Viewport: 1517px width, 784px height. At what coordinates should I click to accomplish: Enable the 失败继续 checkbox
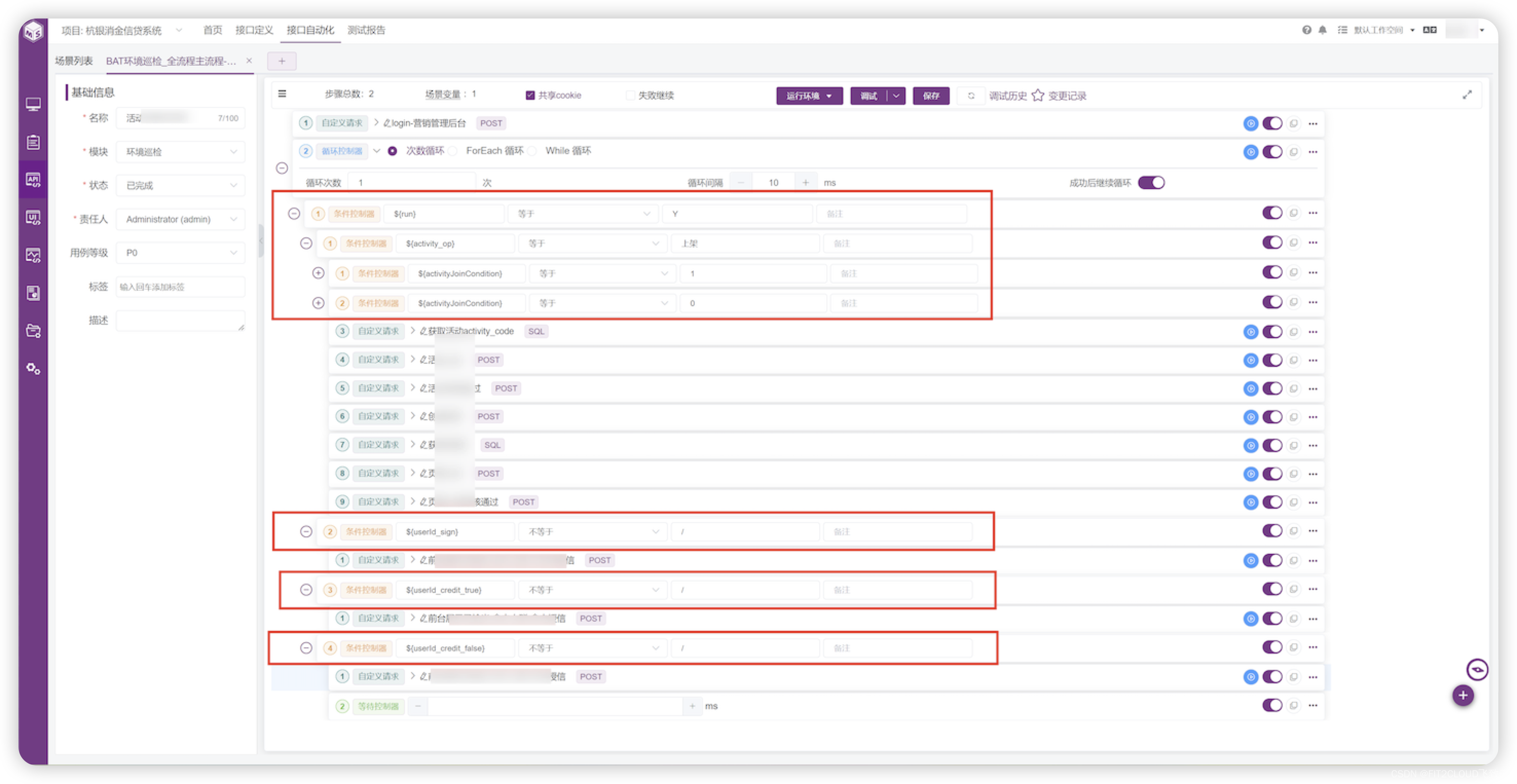(x=630, y=96)
